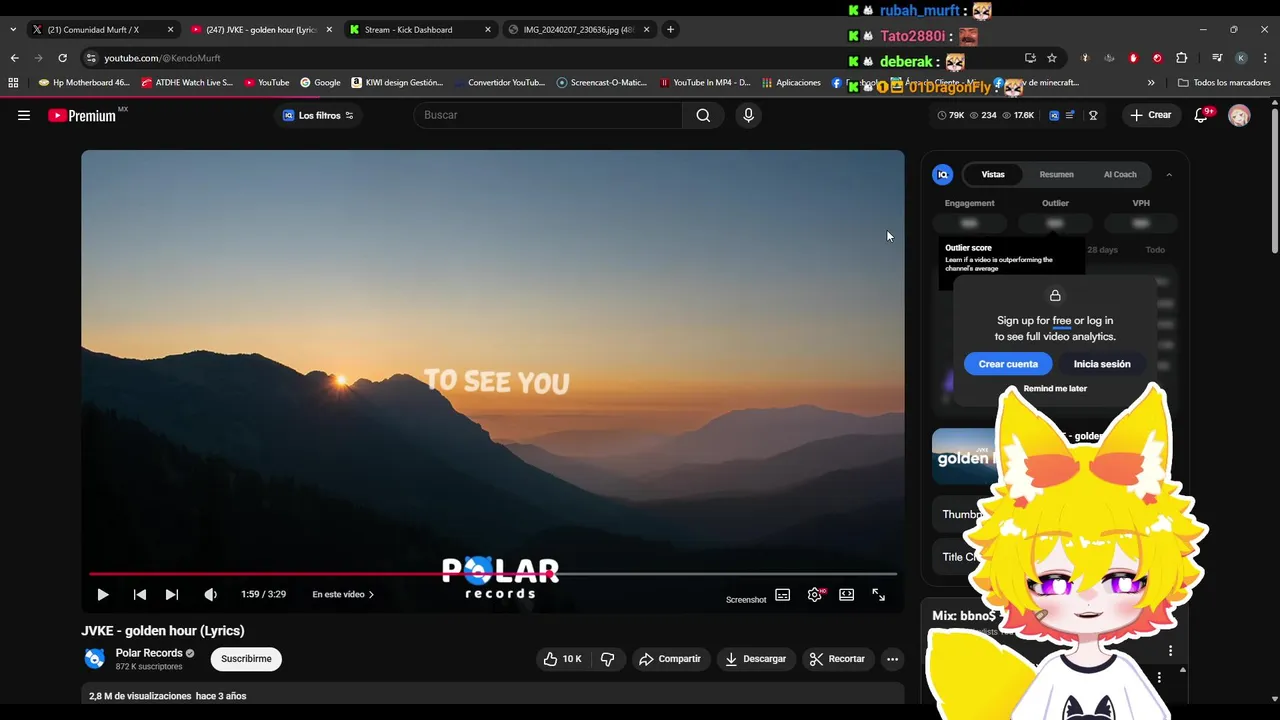The image size is (1280, 720).
Task: Click Crear cuenta button
Action: pos(1008,364)
